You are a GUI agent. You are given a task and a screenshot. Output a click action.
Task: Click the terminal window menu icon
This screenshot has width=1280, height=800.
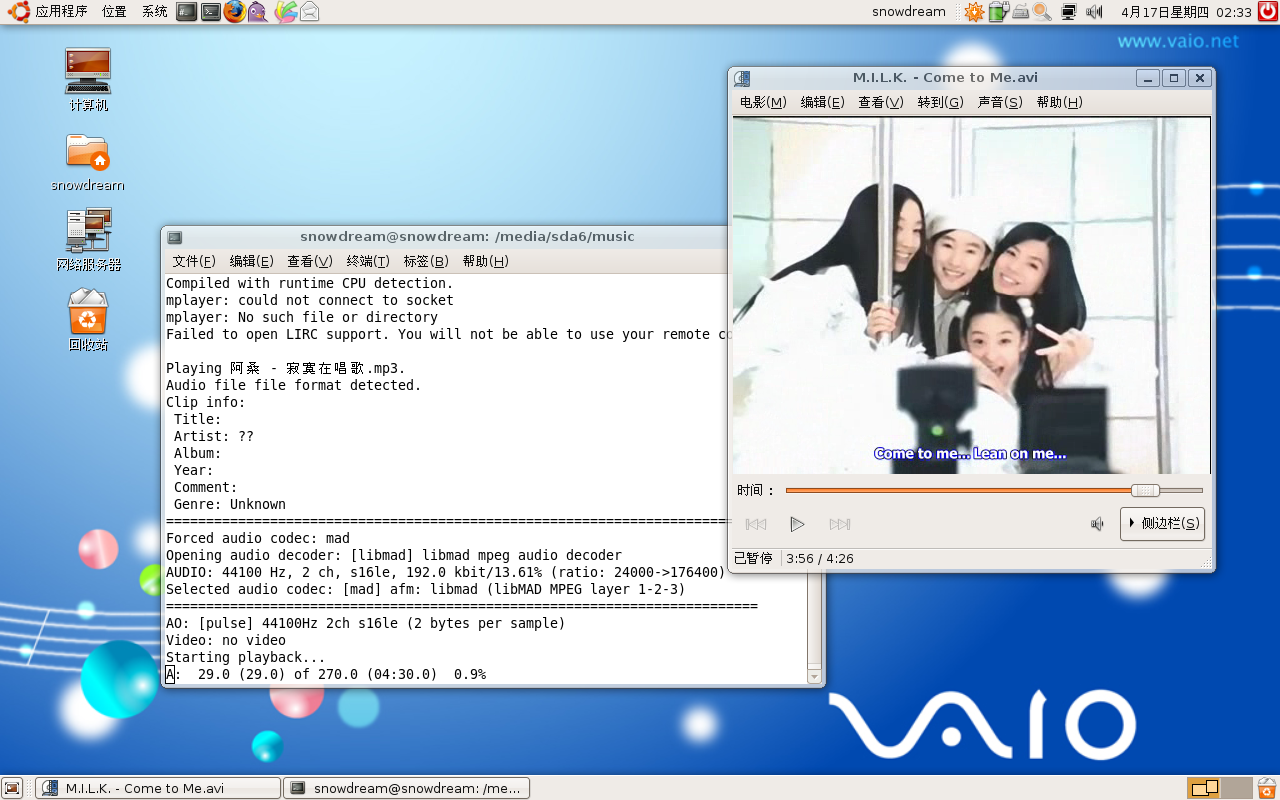(x=175, y=237)
